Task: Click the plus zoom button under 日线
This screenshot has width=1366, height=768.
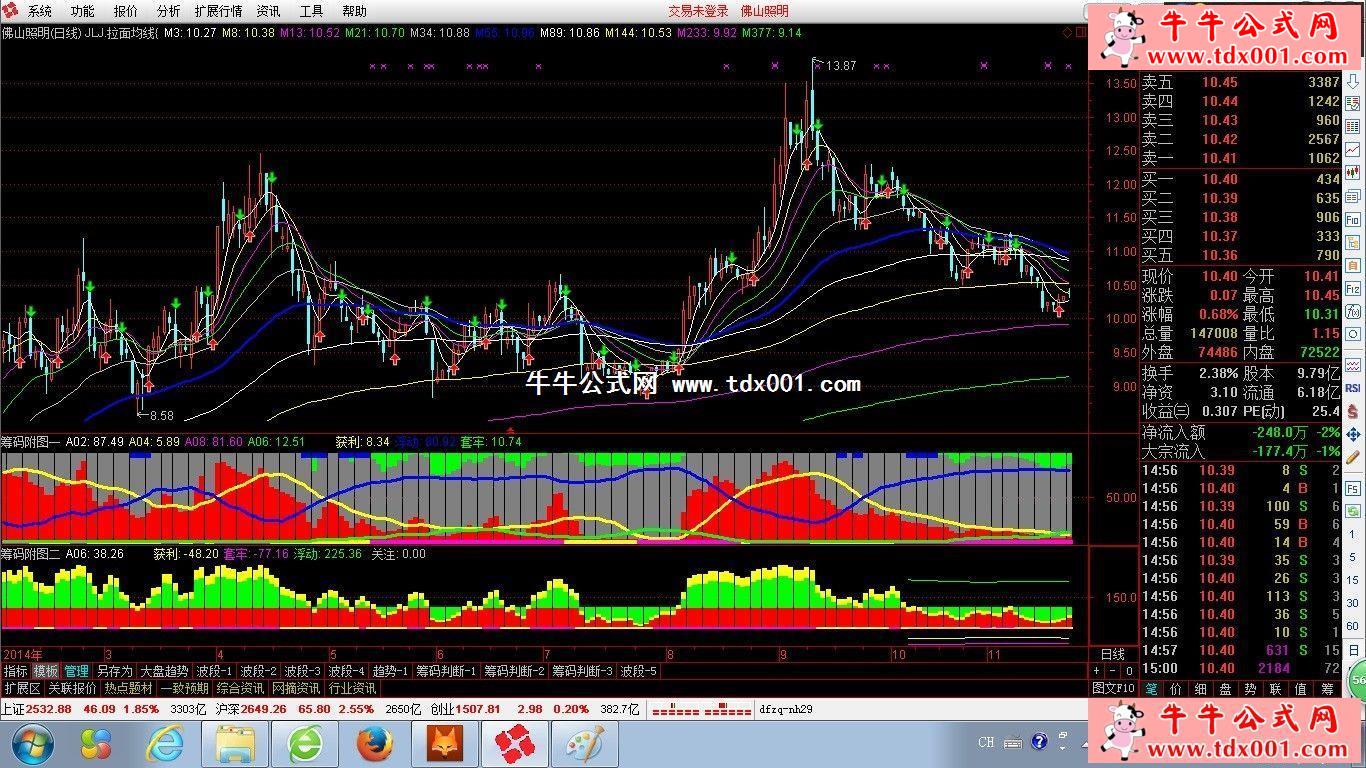Action: pos(1096,671)
